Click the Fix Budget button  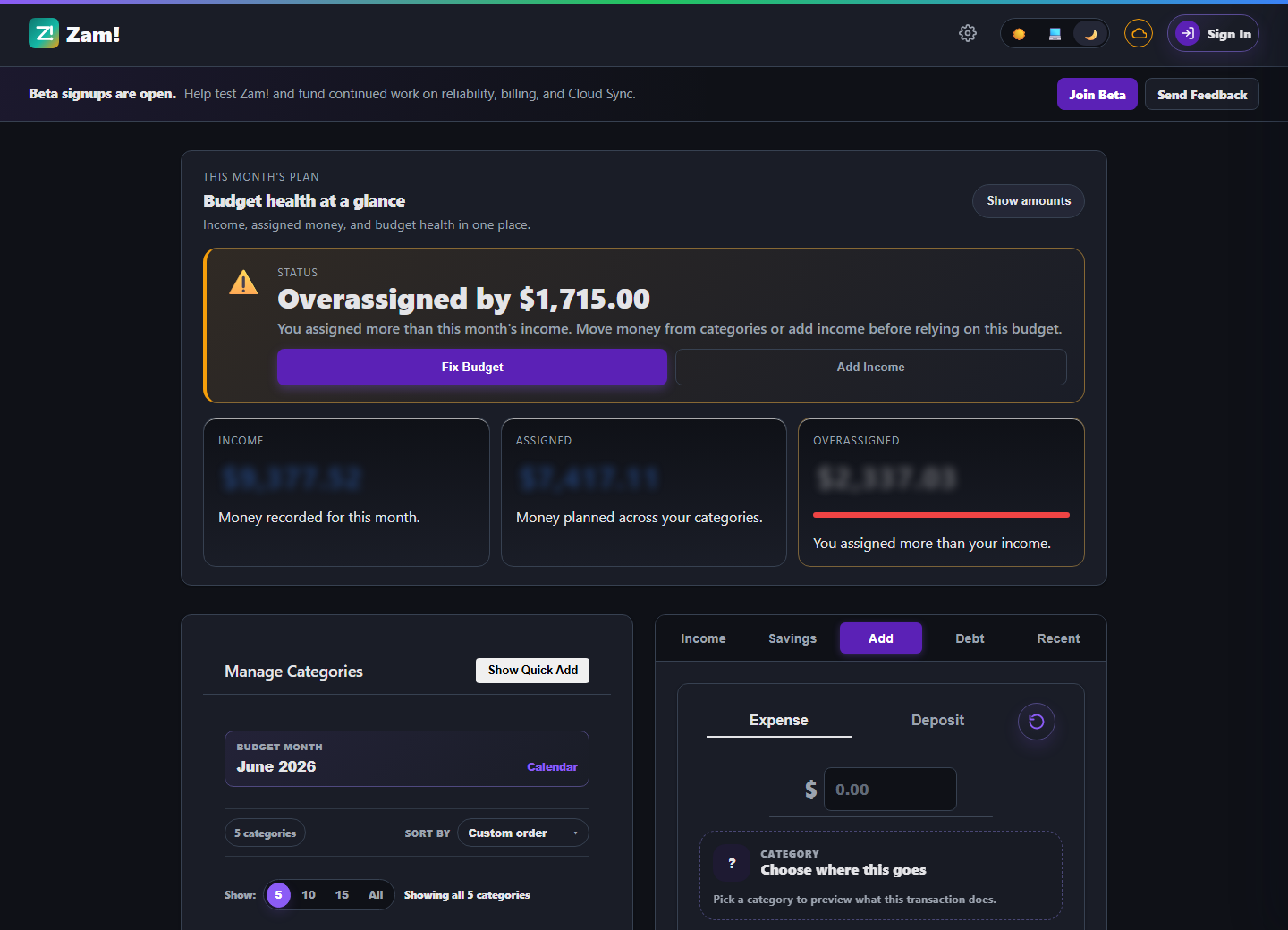coord(472,368)
